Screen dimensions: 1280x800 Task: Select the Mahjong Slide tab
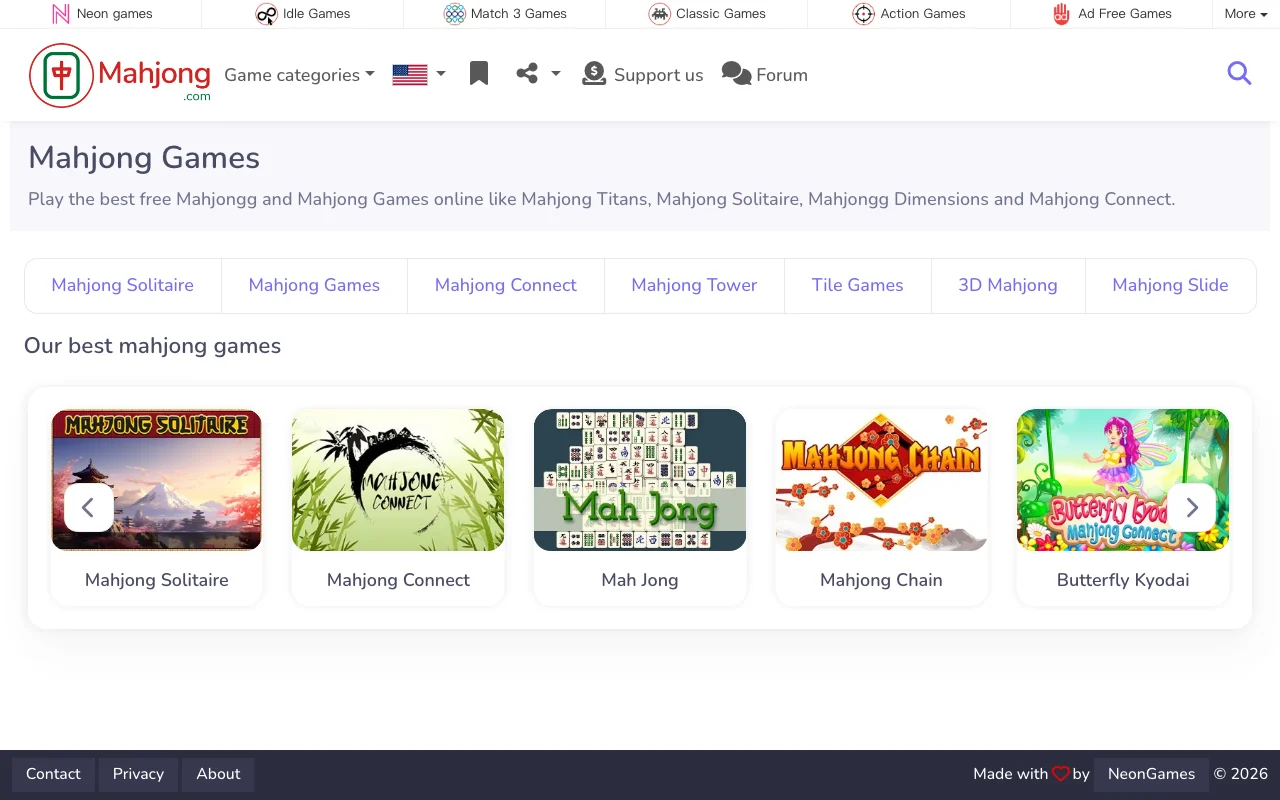point(1170,285)
